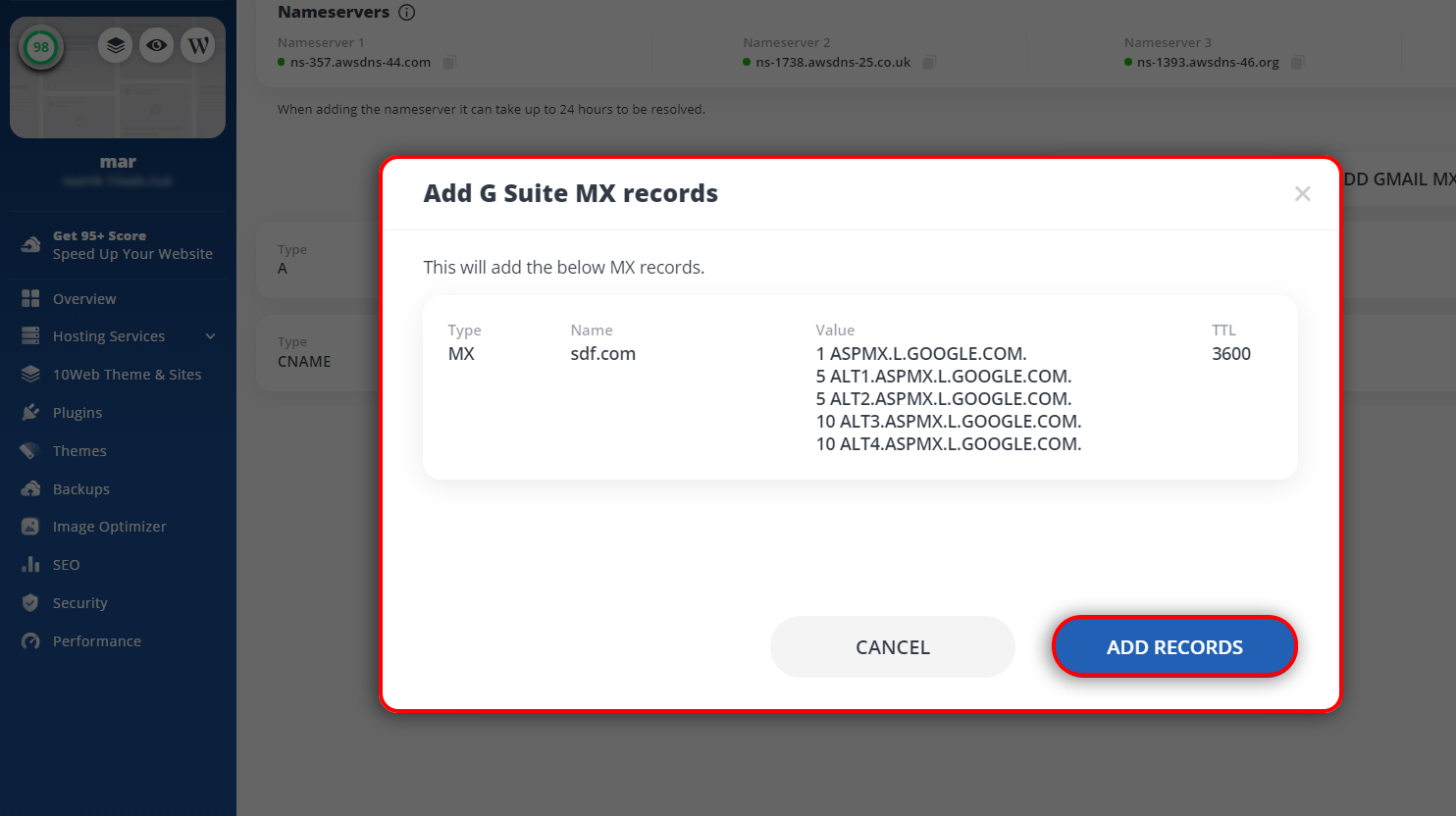Click the SEO bar chart icon
This screenshot has width=1456, height=816.
pyautogui.click(x=30, y=565)
